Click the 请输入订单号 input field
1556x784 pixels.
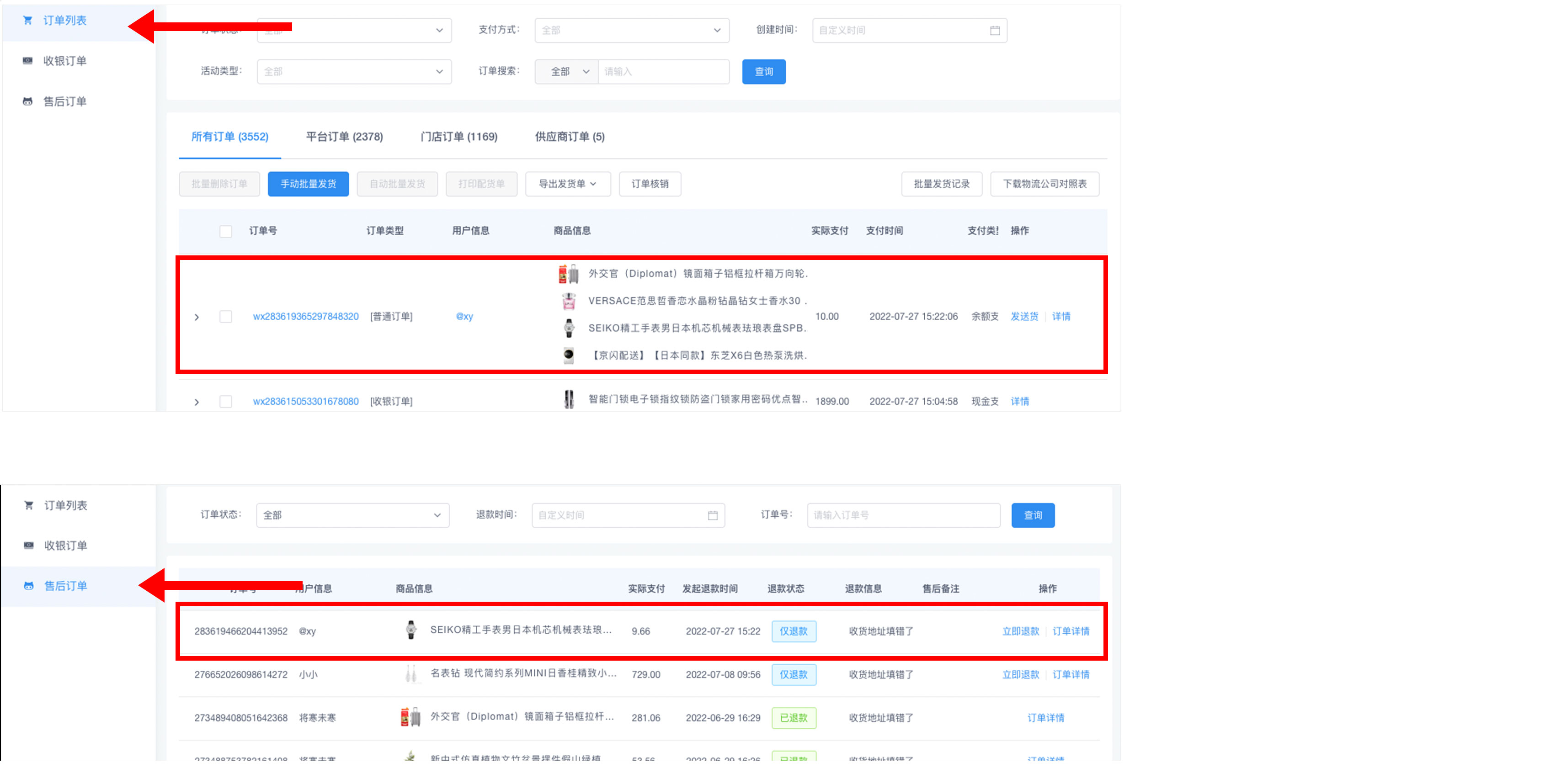point(903,515)
